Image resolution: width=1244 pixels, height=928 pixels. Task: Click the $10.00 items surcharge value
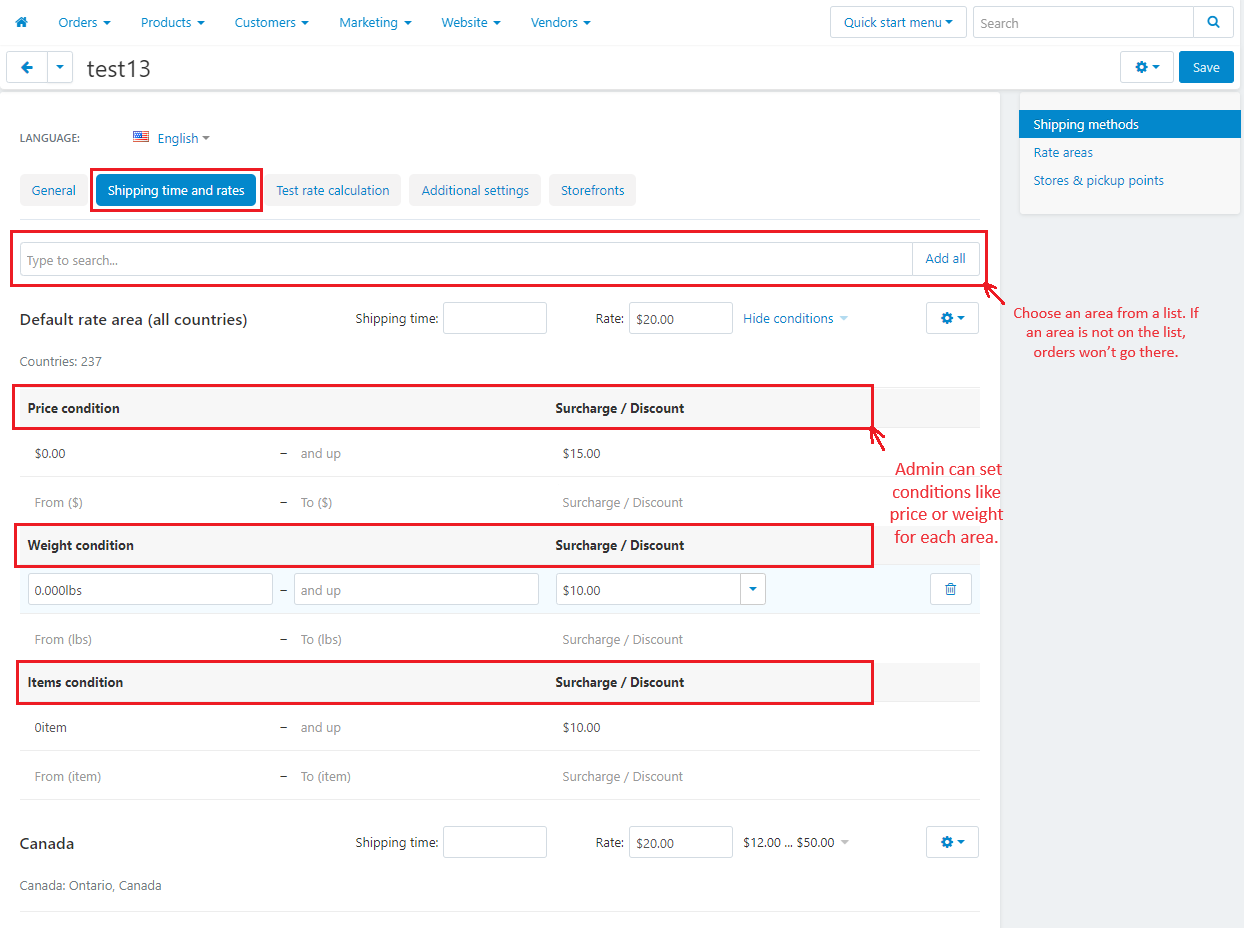[582, 727]
